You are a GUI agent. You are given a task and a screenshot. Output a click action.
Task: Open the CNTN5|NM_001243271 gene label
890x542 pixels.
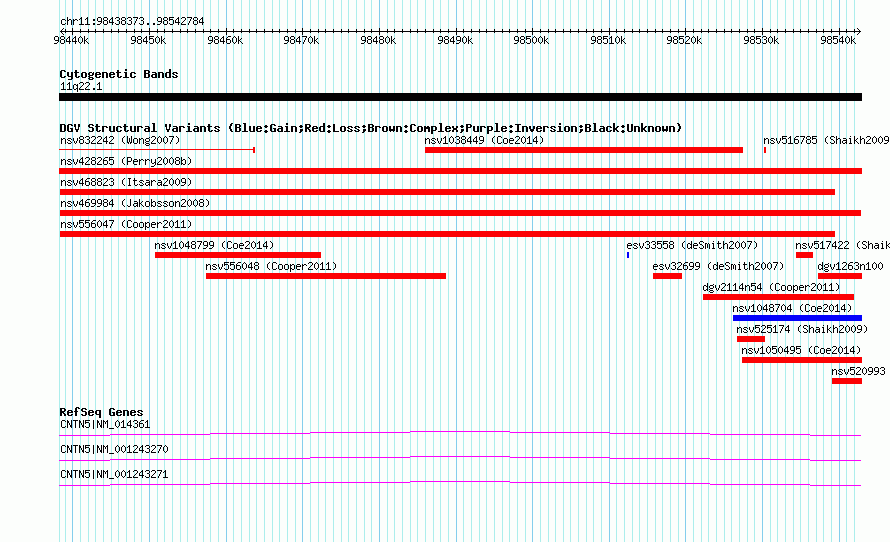point(114,474)
